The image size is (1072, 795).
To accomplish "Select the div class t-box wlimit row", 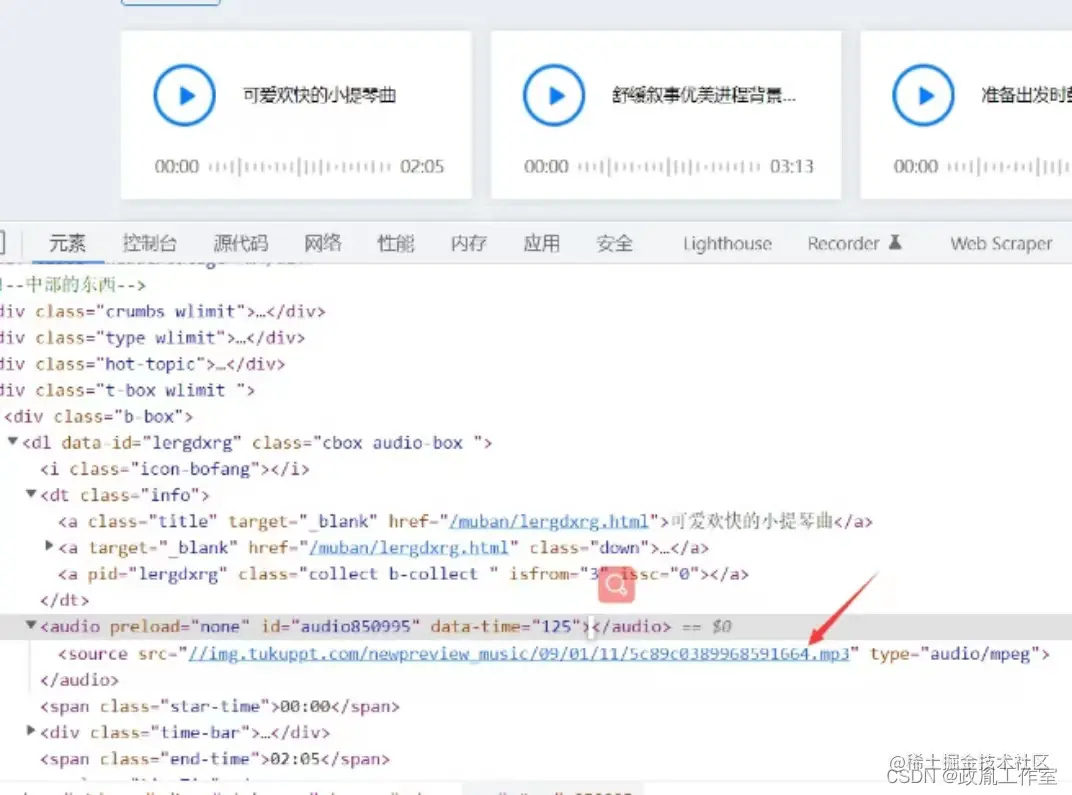I will click(127, 390).
